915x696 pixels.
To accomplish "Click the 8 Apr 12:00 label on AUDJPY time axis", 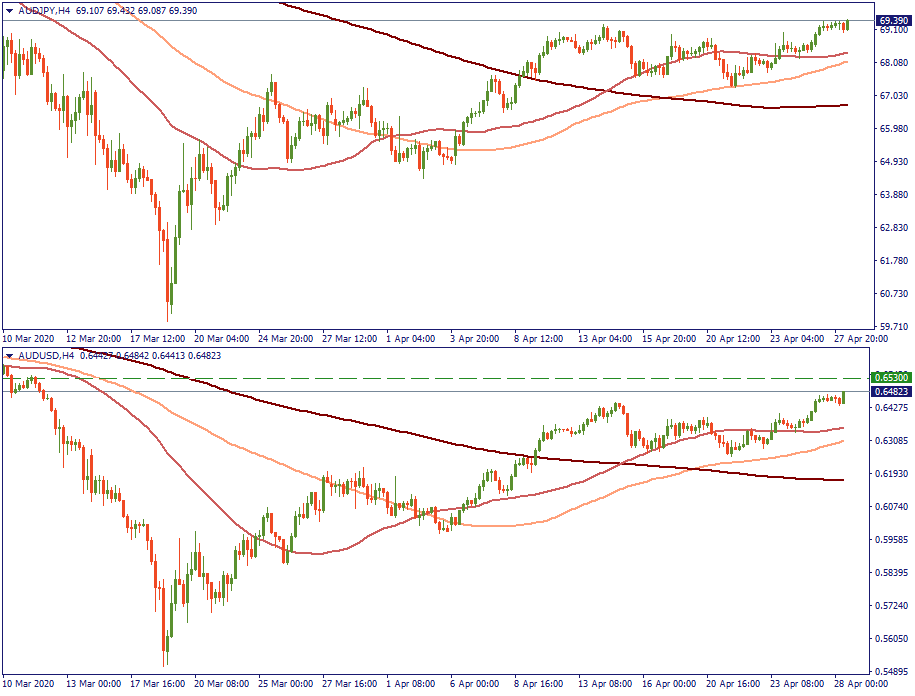I will click(x=540, y=339).
